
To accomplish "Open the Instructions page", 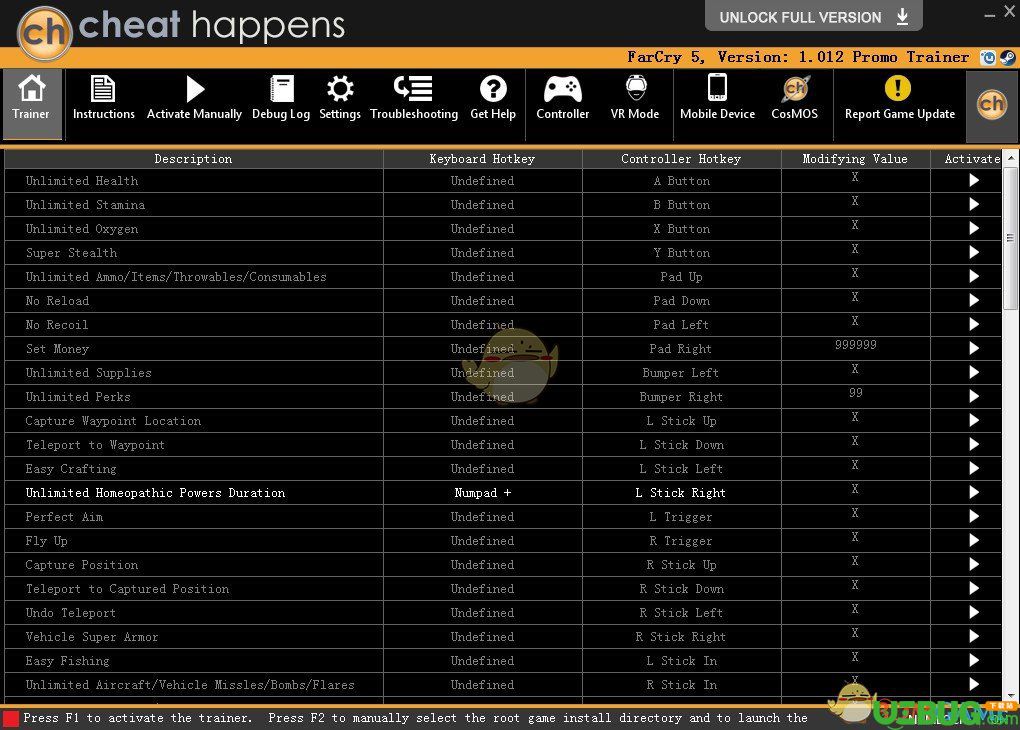I will coord(103,99).
